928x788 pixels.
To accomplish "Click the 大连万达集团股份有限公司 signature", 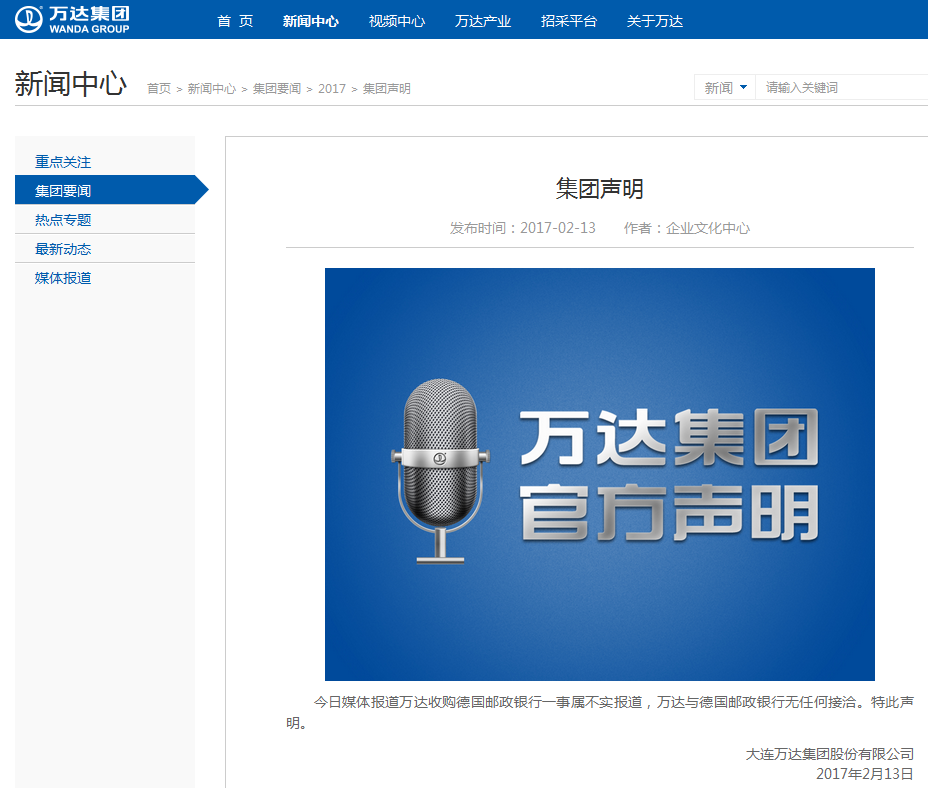I will click(x=829, y=754).
